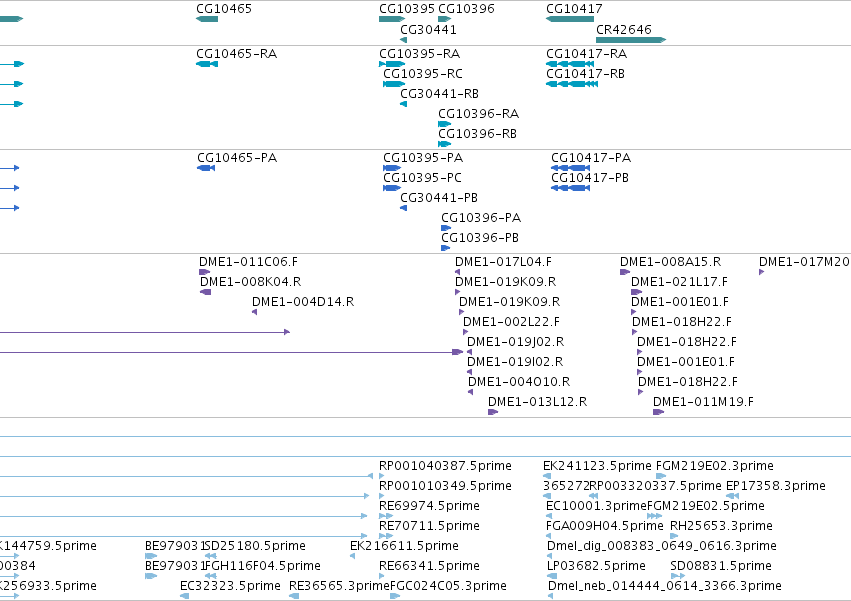Open the DME1-004D14.R clone label
851x601 pixels.
pos(303,302)
